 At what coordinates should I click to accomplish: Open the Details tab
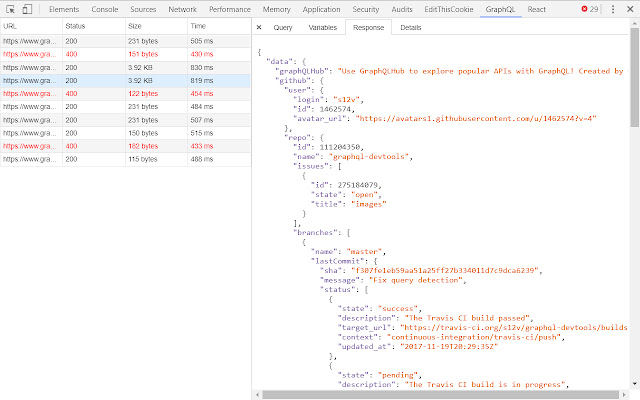411,28
